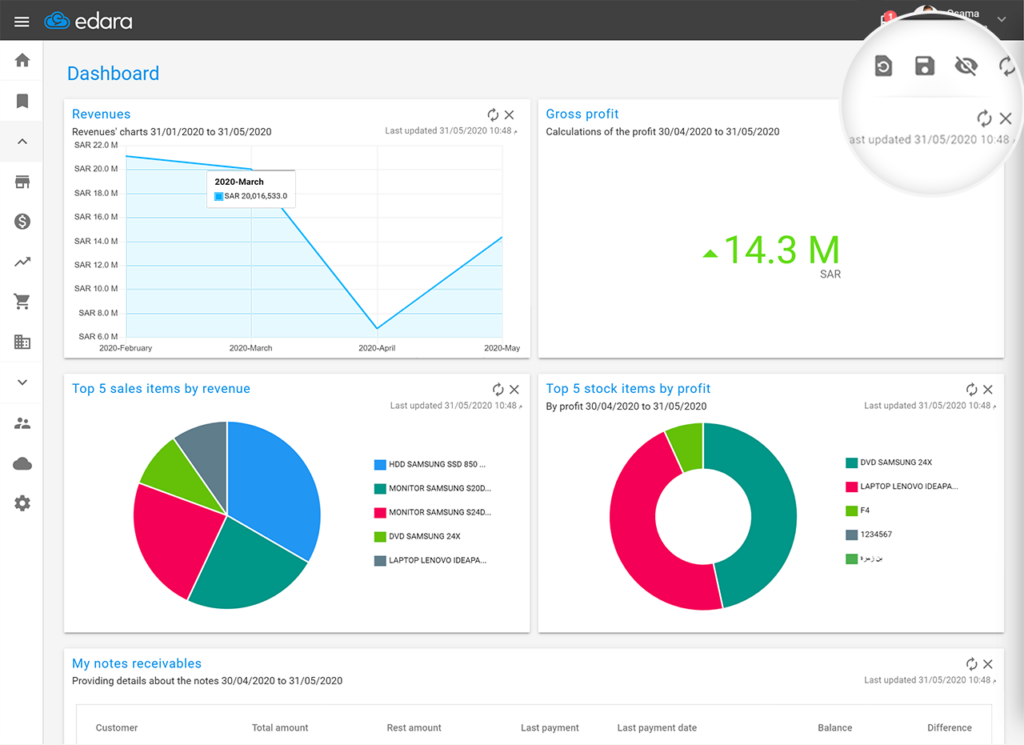Sort by Last payment date column
Viewport: 1024px width, 745px height.
coord(657,727)
